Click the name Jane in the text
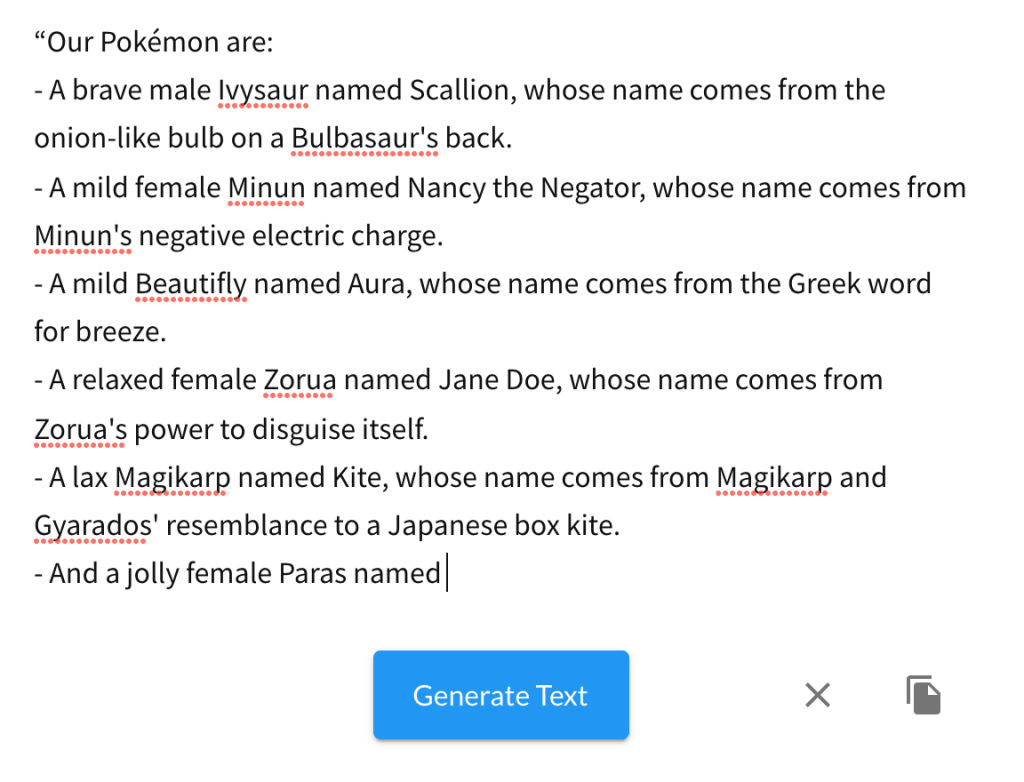1024x782 pixels. coord(463,381)
